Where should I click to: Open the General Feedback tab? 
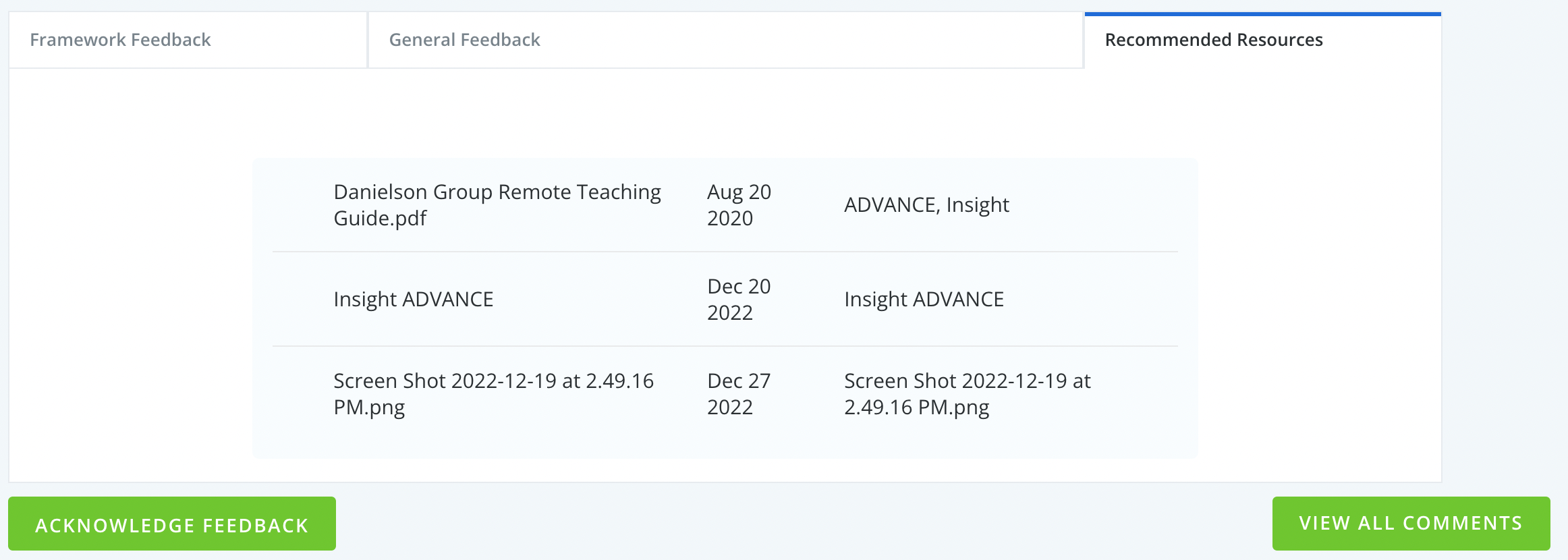click(464, 40)
